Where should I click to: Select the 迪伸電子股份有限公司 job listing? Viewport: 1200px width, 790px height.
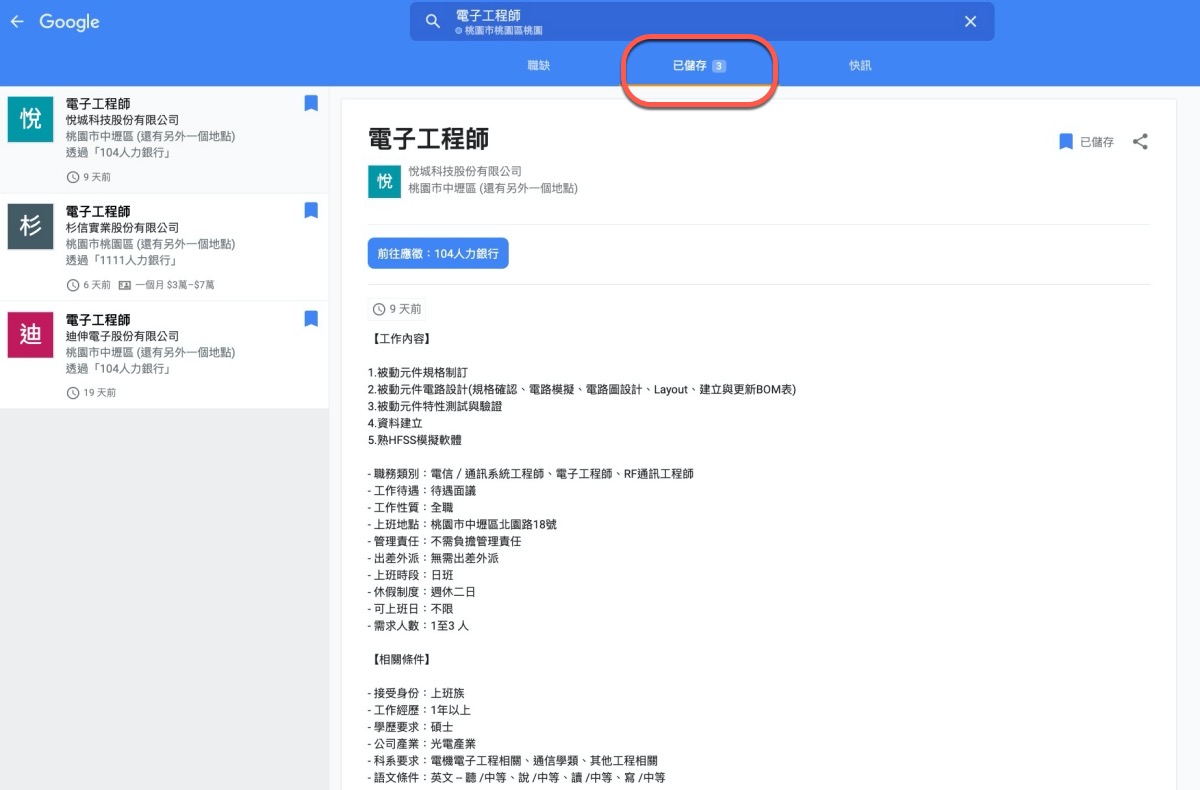tap(164, 355)
